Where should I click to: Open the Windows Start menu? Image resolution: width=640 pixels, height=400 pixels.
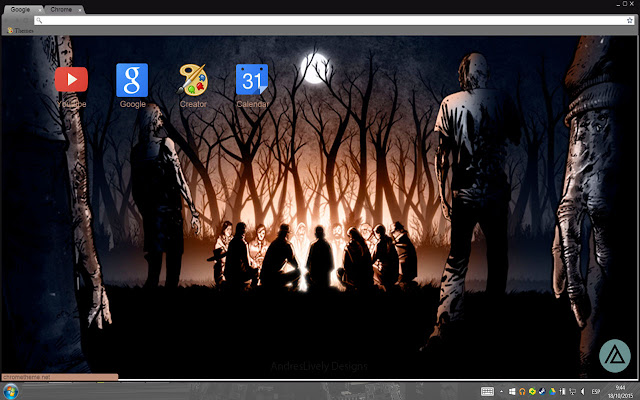pos(10,392)
